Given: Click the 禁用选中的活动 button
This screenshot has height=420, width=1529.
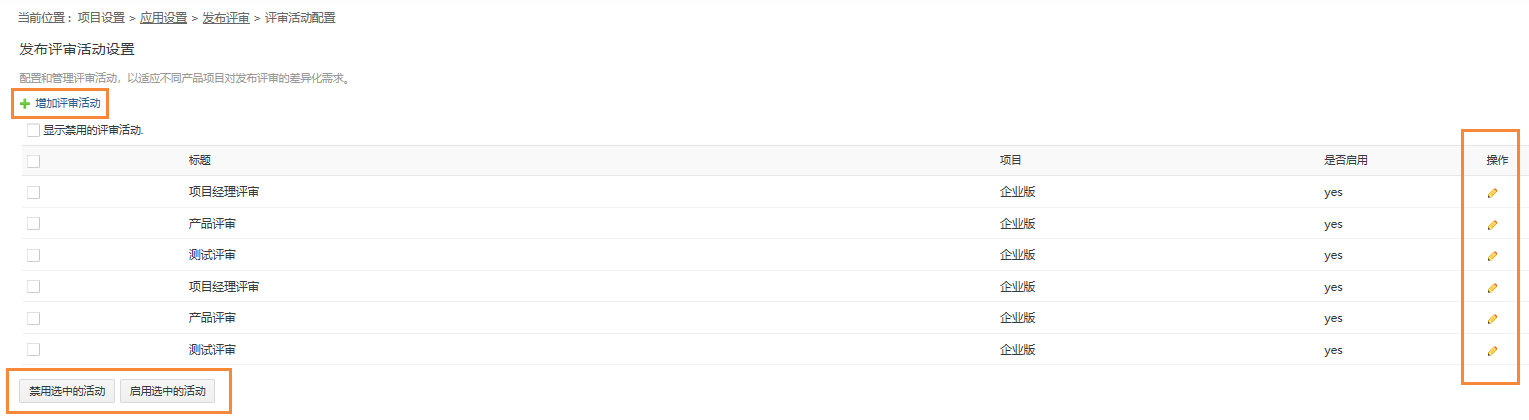Looking at the screenshot, I should coord(67,391).
